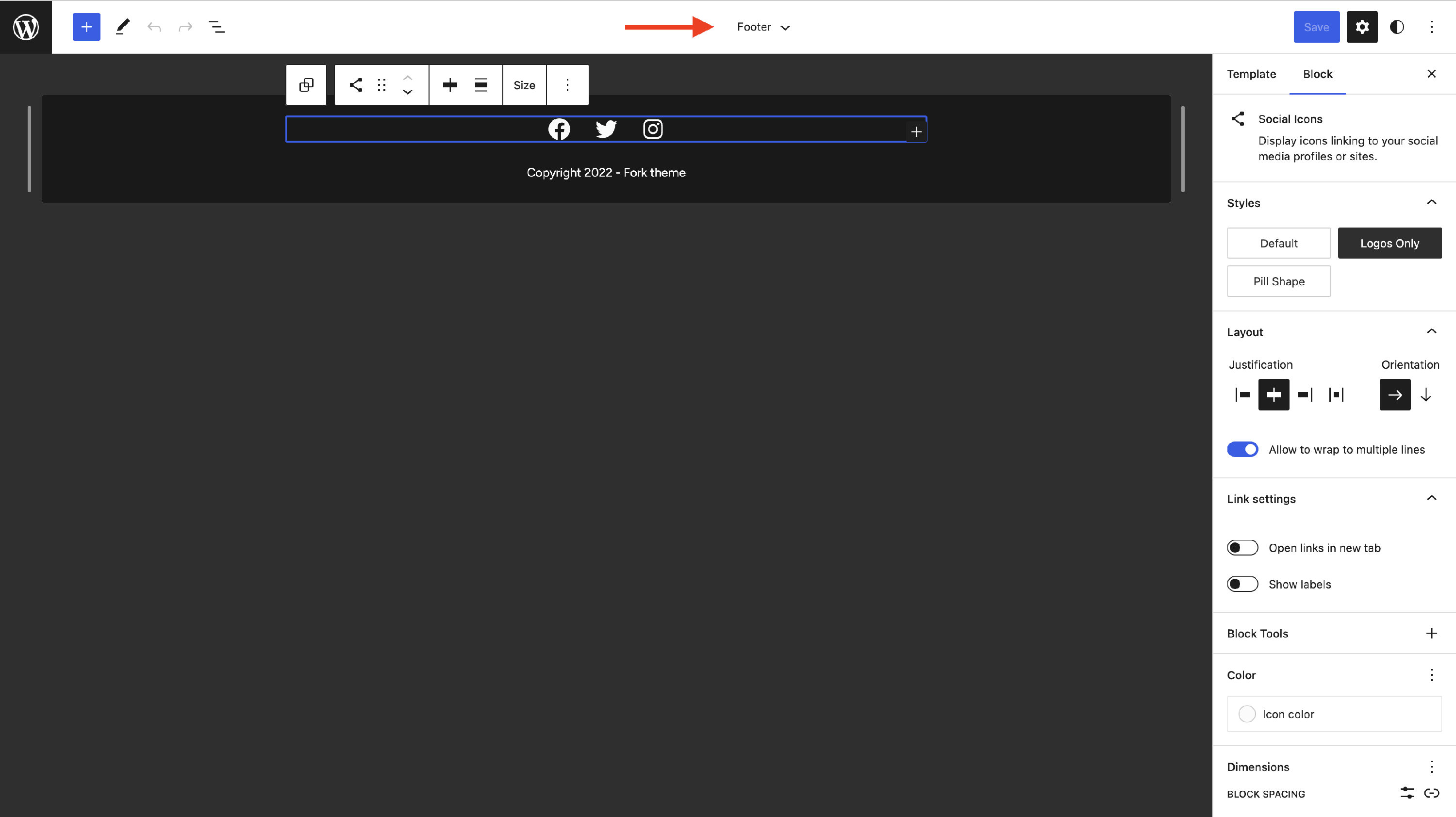1456x817 pixels.
Task: Open the Size menu in block toolbar
Action: pyautogui.click(x=524, y=85)
